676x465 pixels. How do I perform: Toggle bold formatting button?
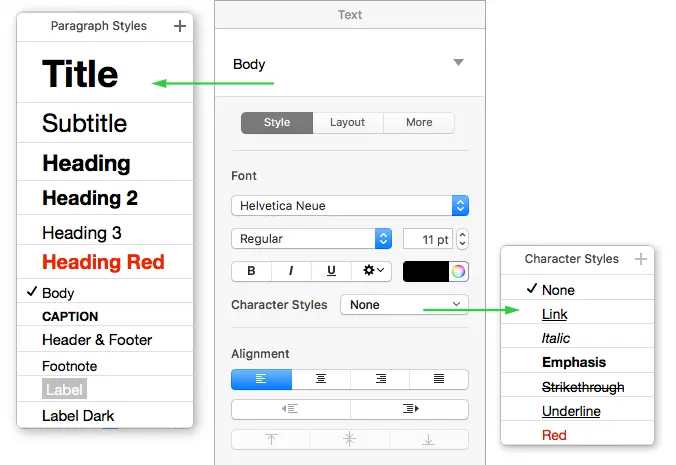click(251, 271)
